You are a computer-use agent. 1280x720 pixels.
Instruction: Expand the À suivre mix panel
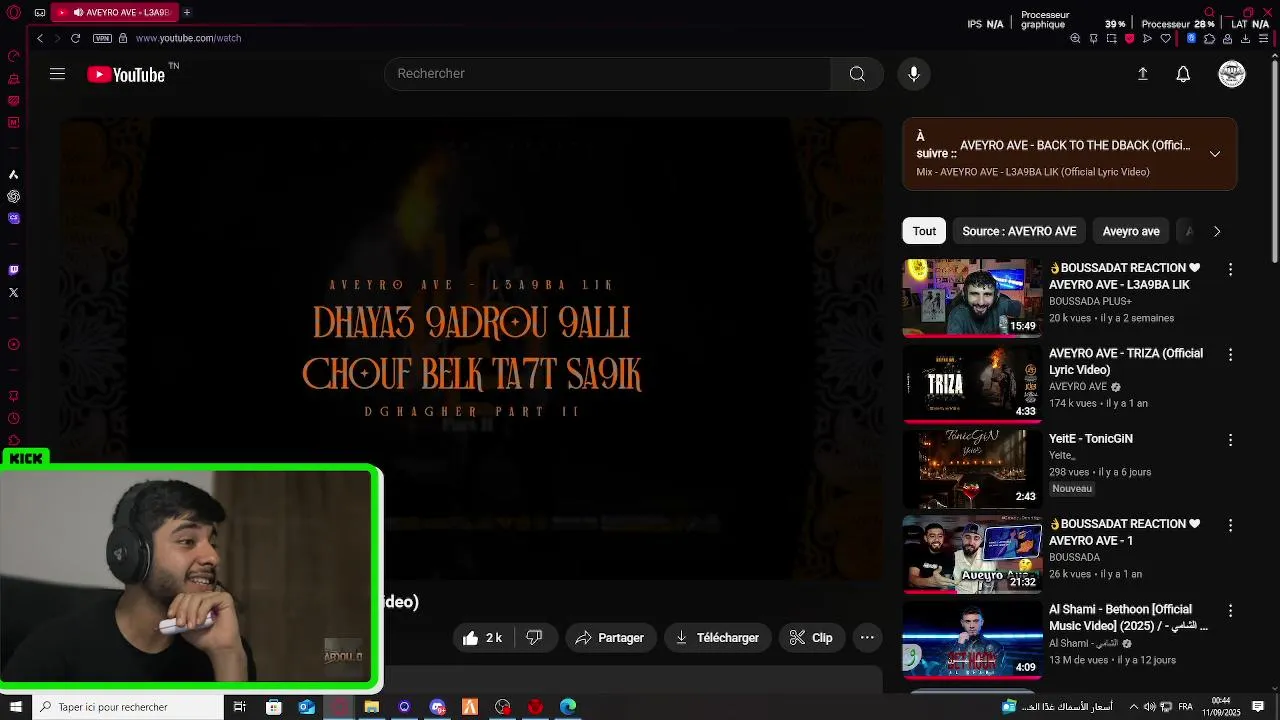[x=1215, y=154]
